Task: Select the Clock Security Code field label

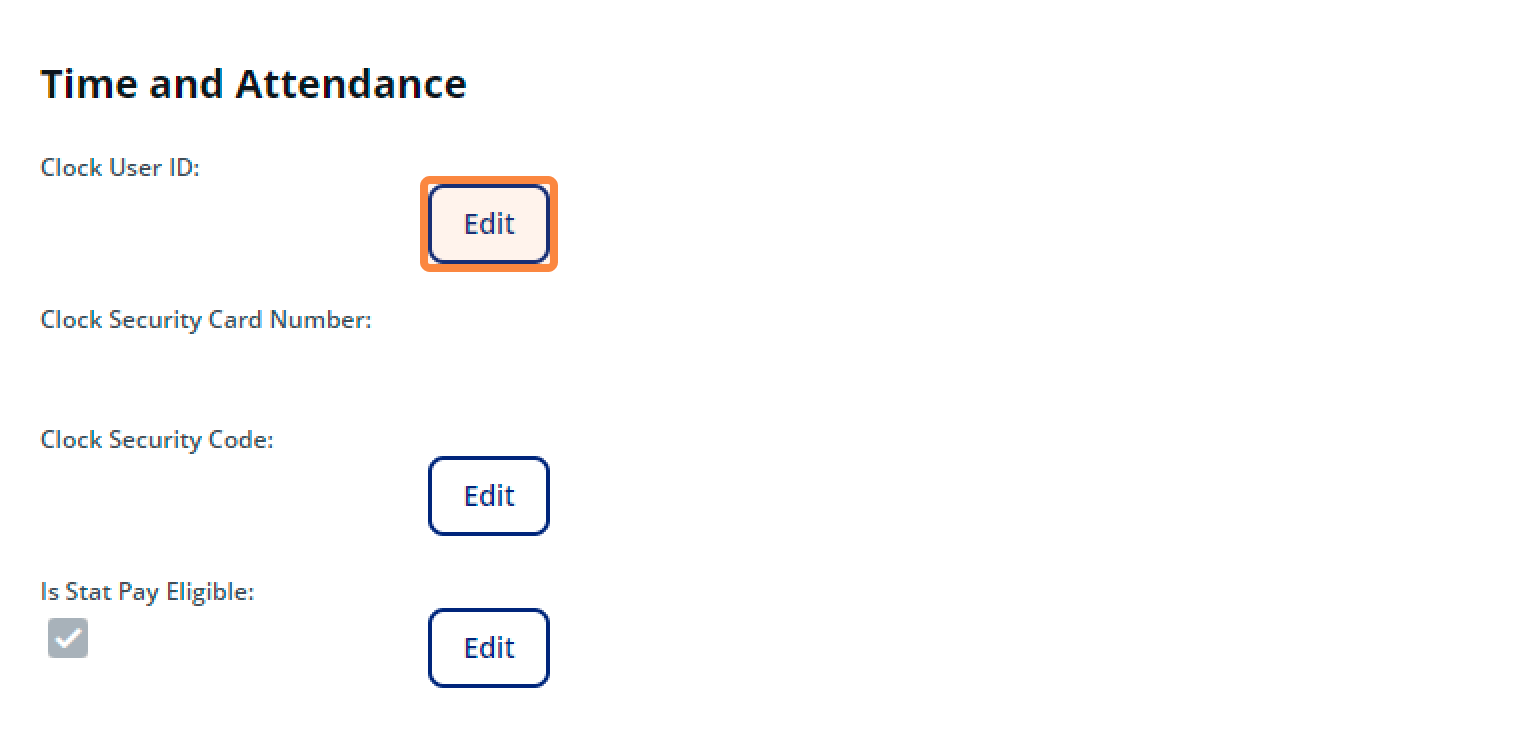Action: 156,439
